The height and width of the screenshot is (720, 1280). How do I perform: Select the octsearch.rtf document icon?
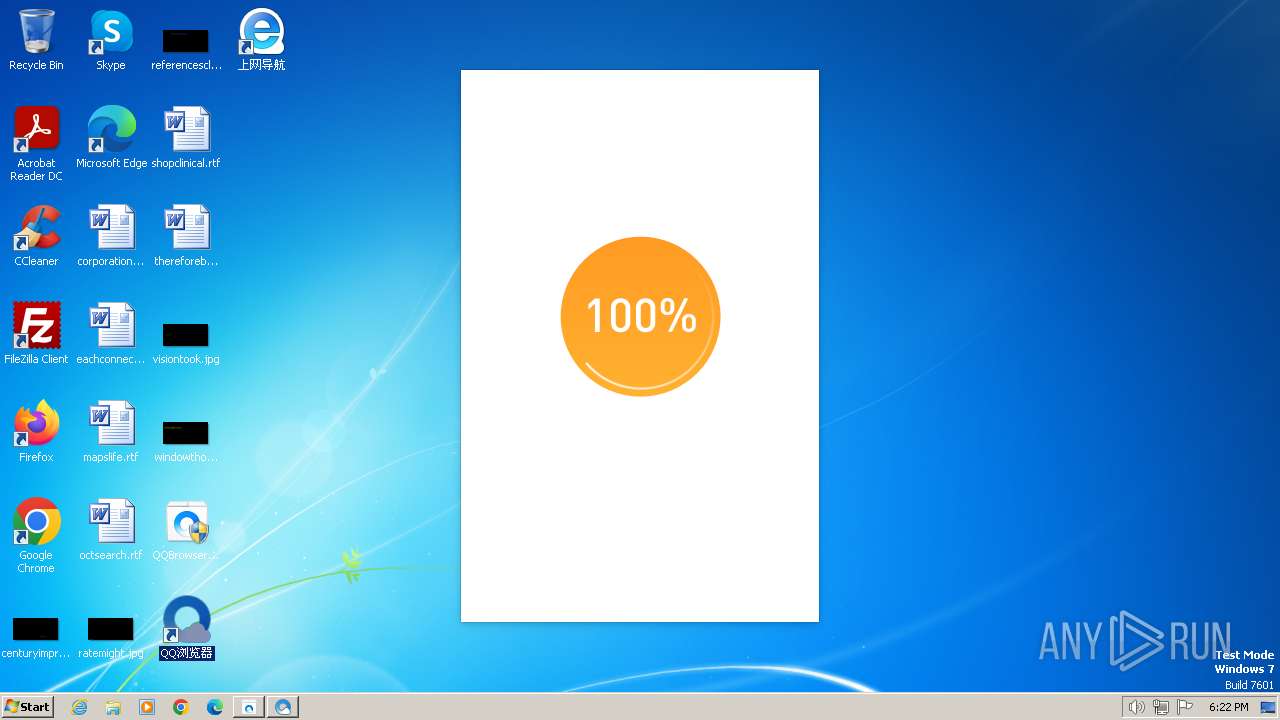[x=111, y=530]
